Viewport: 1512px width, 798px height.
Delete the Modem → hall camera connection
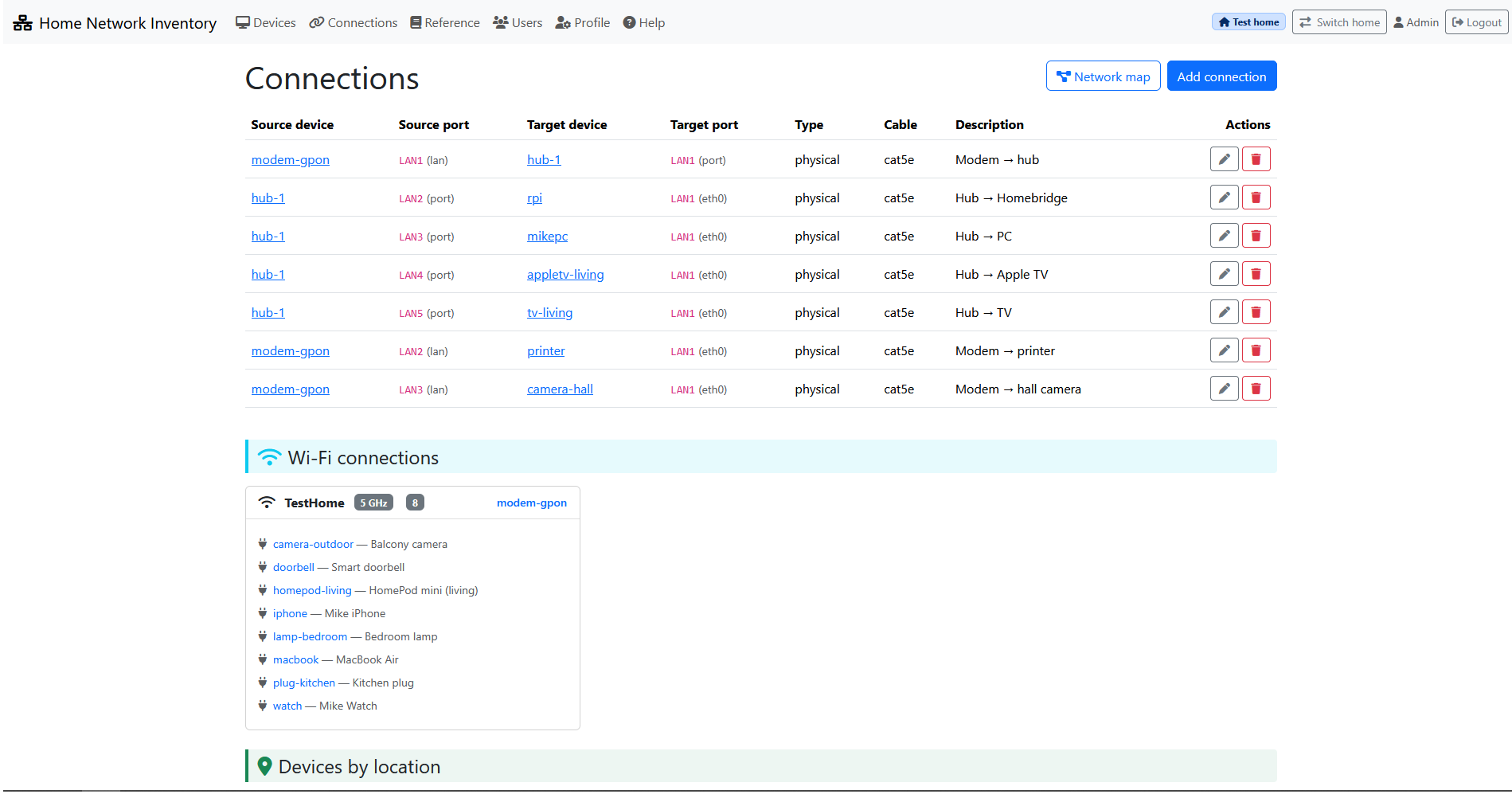[x=1256, y=389]
